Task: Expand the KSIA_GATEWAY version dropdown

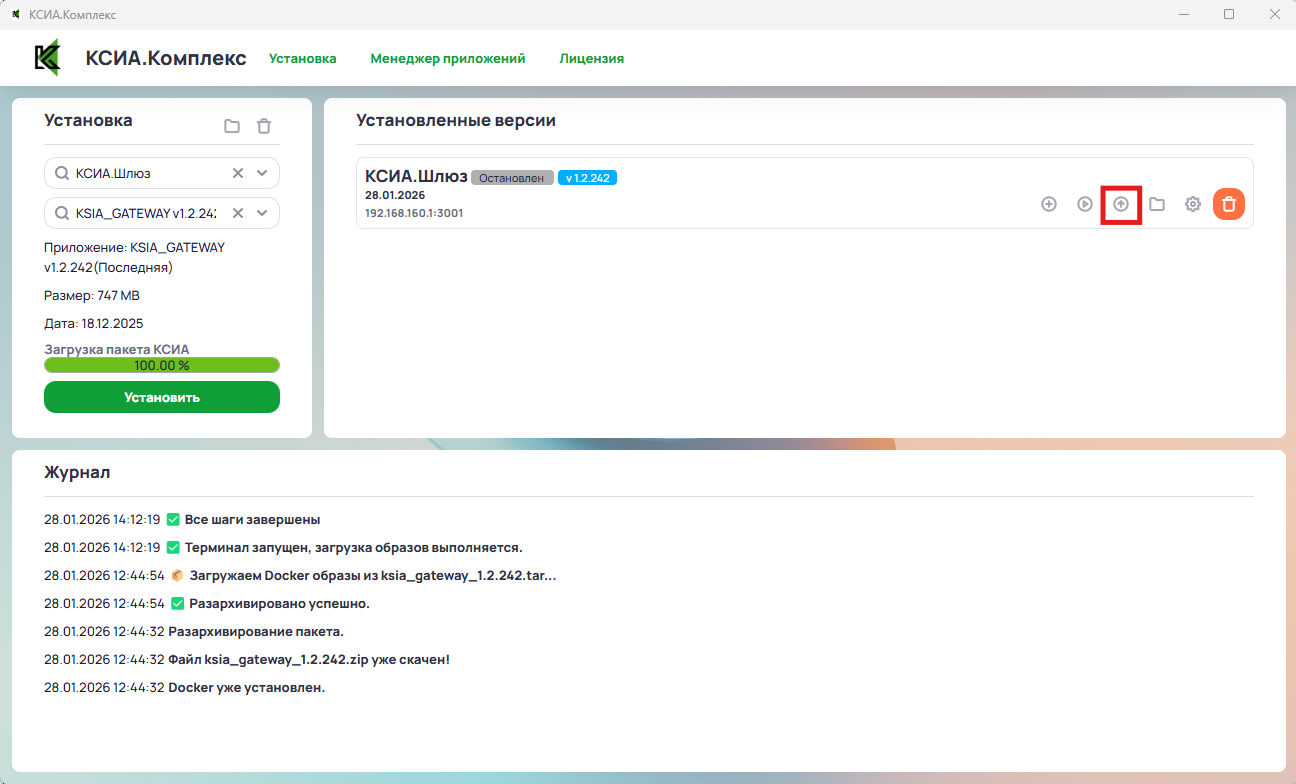Action: pyautogui.click(x=262, y=213)
